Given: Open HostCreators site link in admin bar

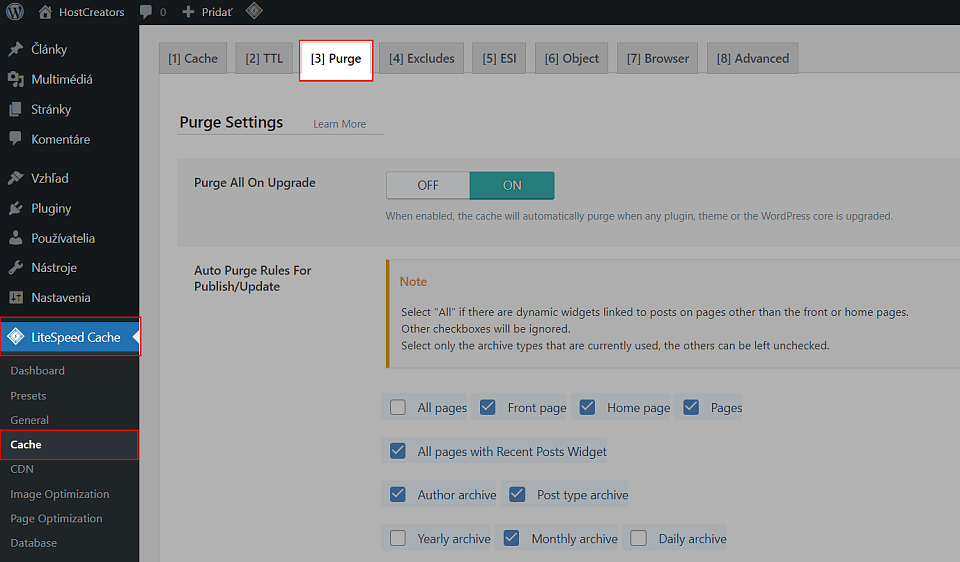Looking at the screenshot, I should (91, 12).
